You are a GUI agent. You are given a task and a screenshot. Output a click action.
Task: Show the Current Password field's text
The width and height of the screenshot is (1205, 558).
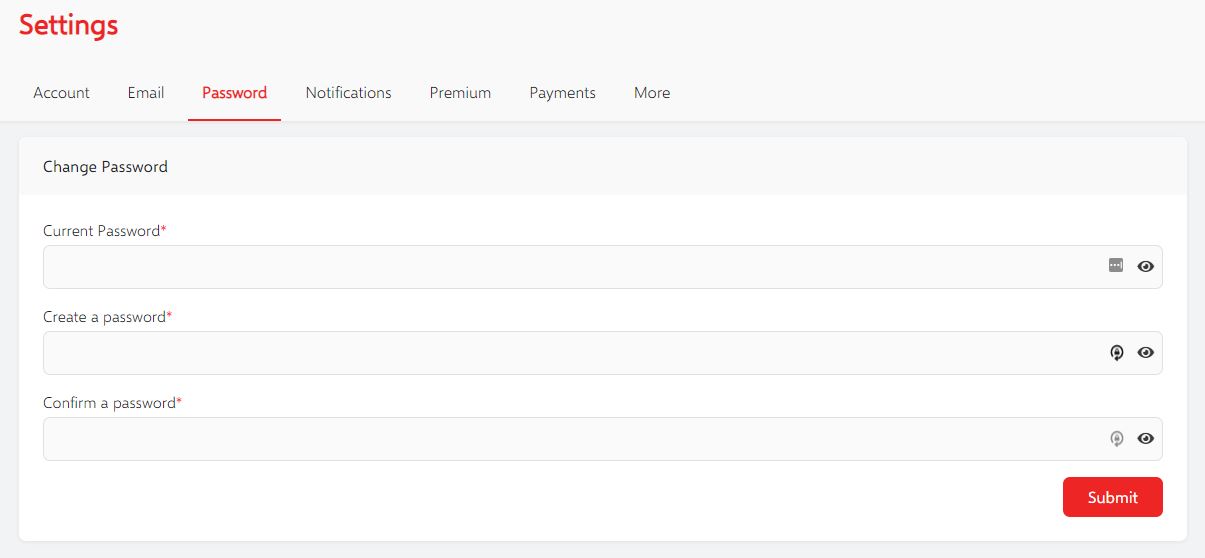(1146, 266)
